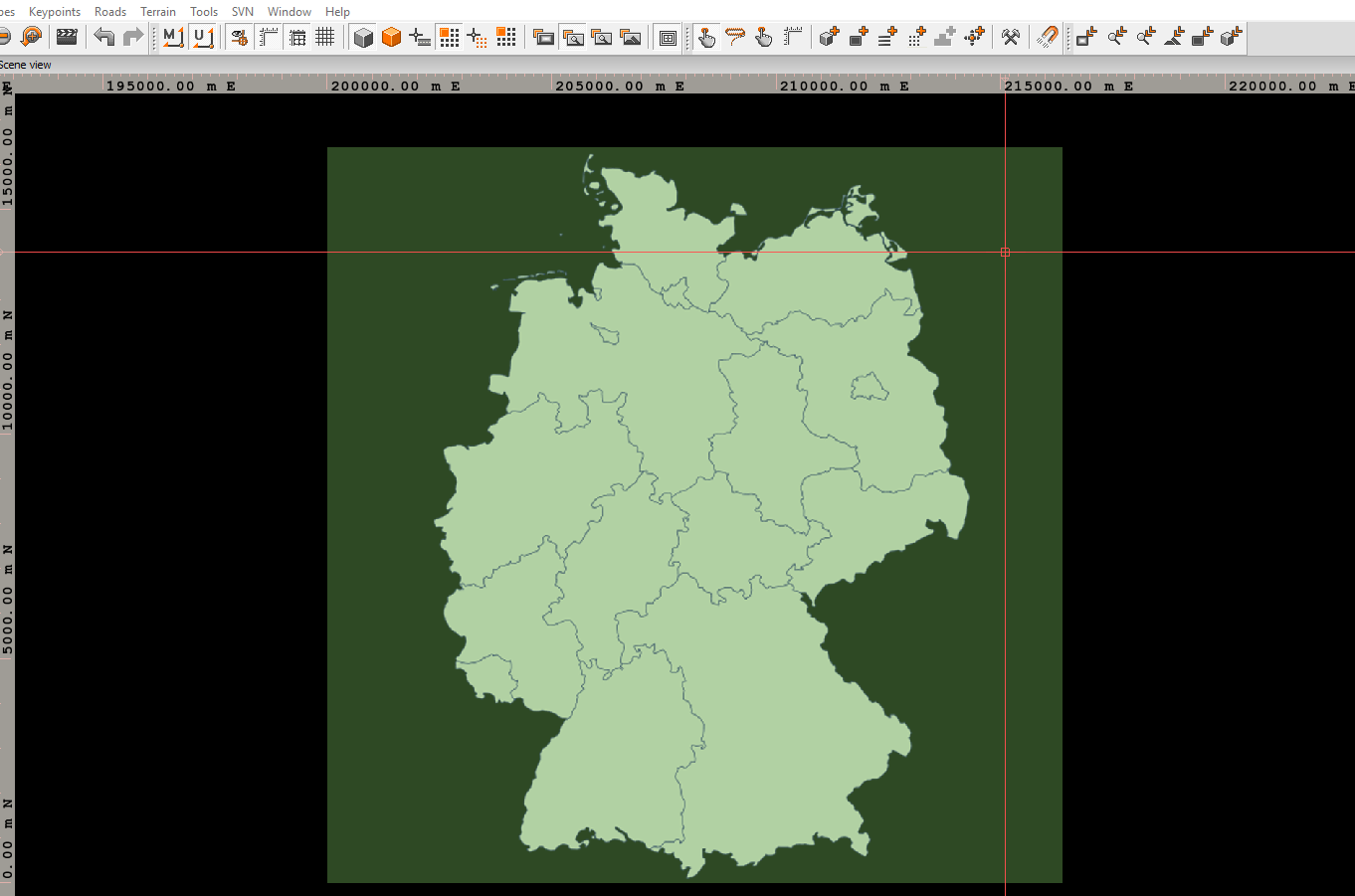The width and height of the screenshot is (1355, 896).
Task: Toggle the magnet snapping button
Action: click(1047, 37)
